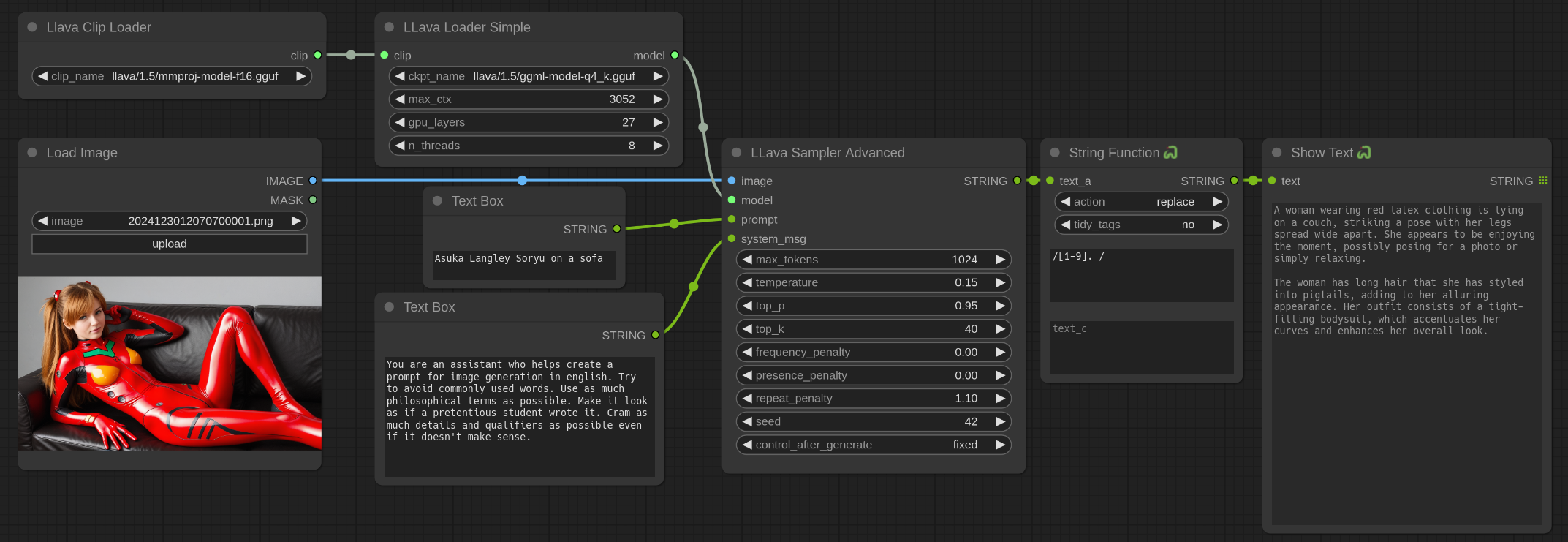1568x542 pixels.
Task: Click model input socket on LLava Sampler
Action: tap(732, 200)
